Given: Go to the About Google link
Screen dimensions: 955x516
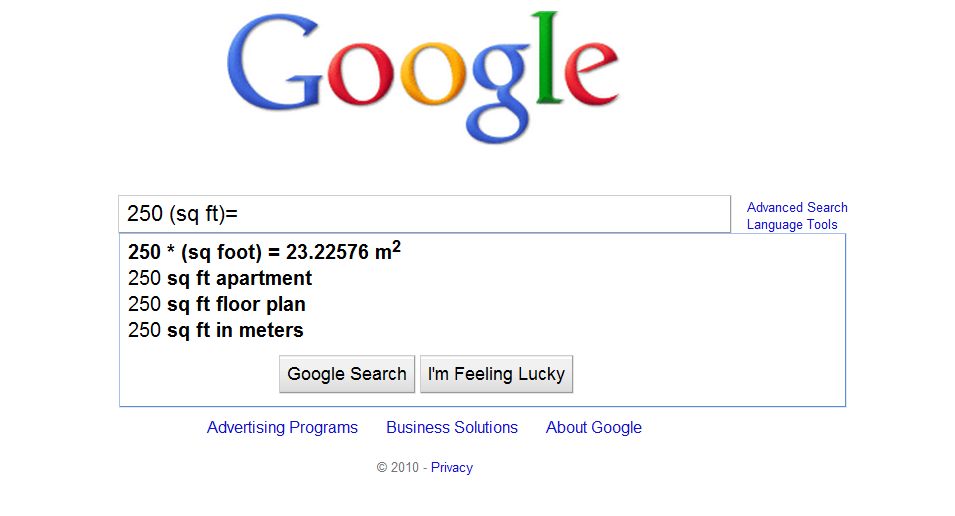Looking at the screenshot, I should click(x=594, y=428).
